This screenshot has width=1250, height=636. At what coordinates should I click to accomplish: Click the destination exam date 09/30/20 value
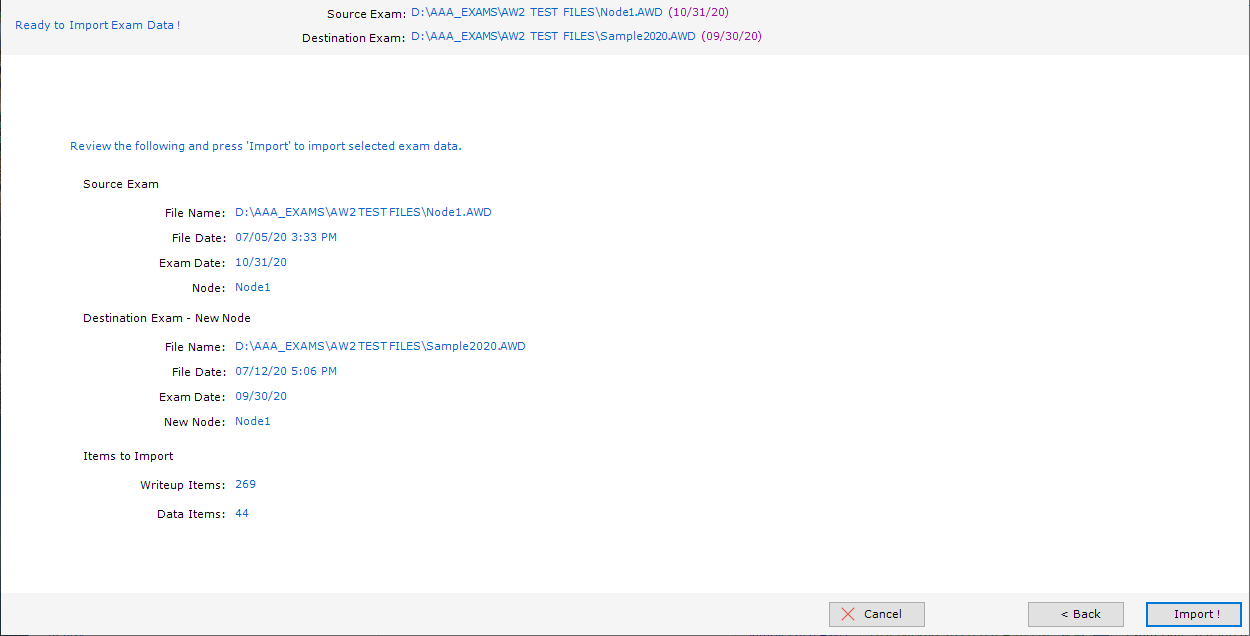260,397
